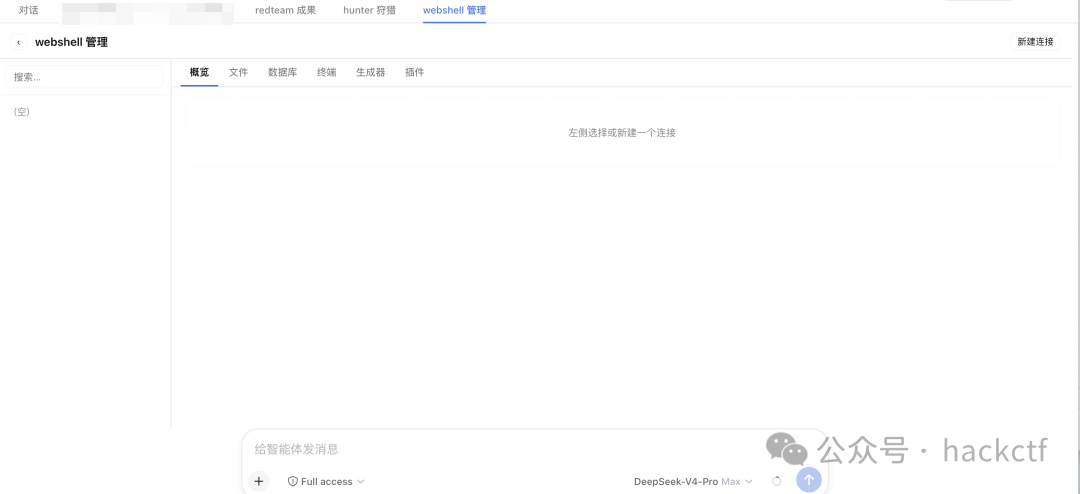1080x494 pixels.
Task: Open the redteam 成果 tab
Action: tap(285, 10)
